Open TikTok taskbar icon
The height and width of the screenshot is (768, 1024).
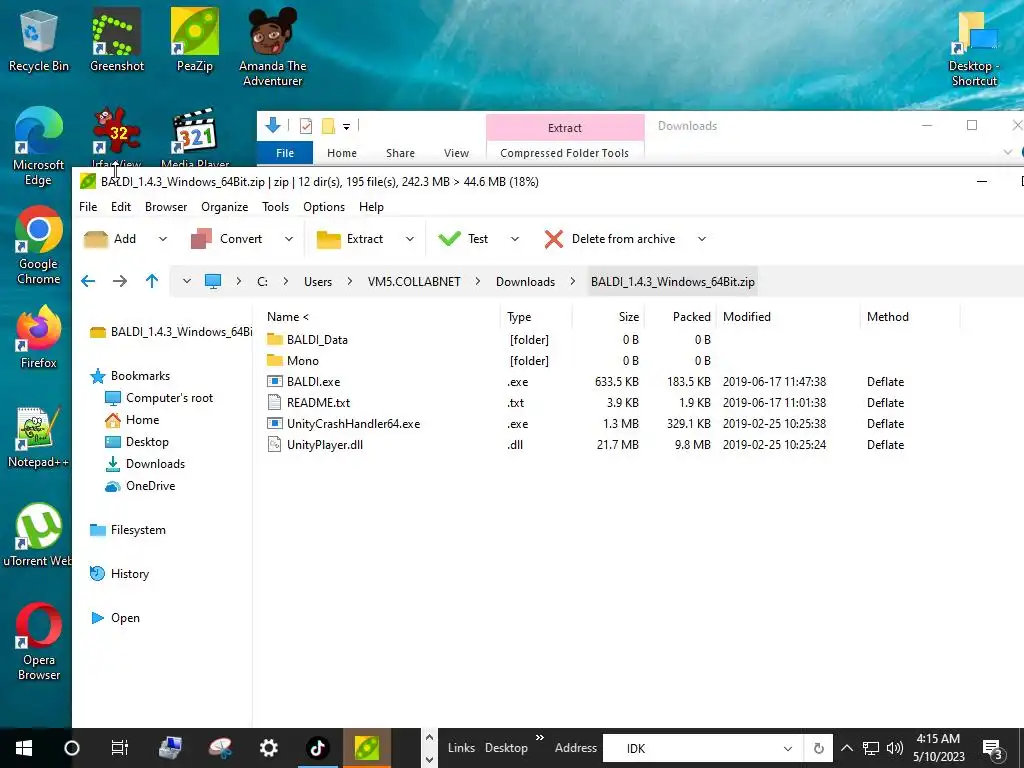coord(317,748)
